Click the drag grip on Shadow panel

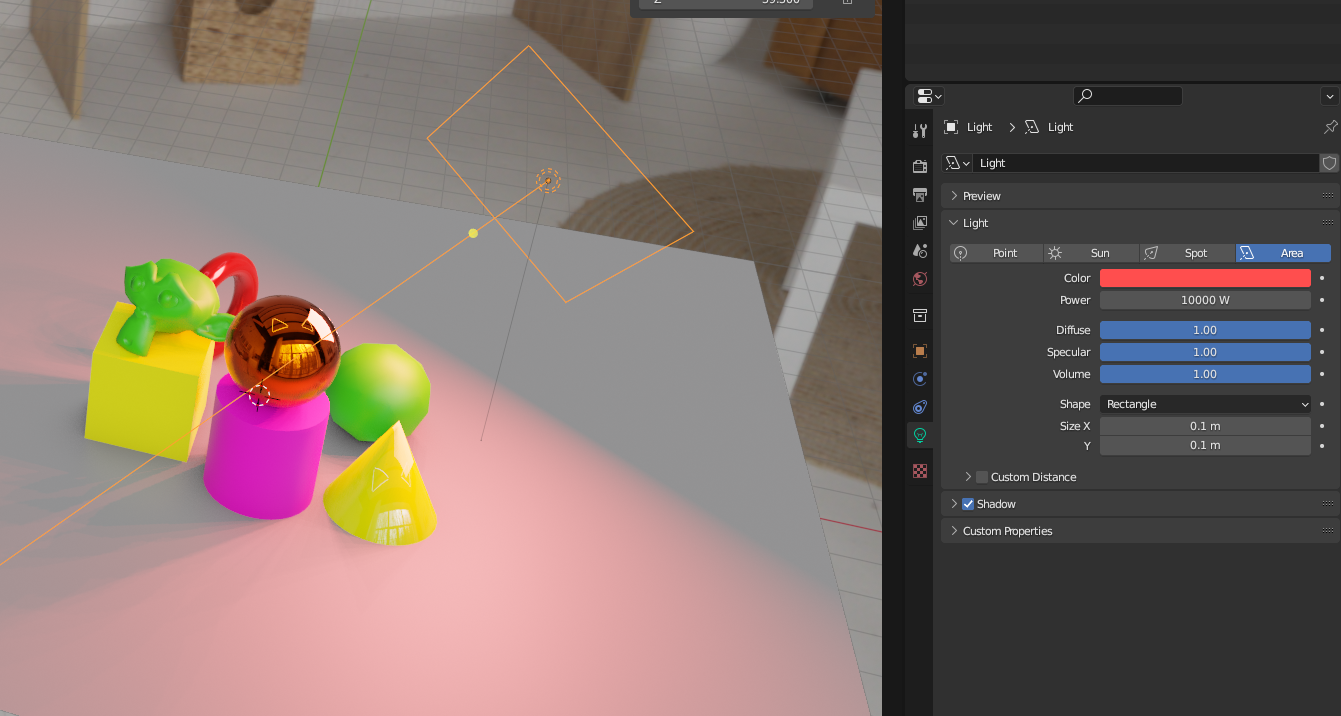(x=1328, y=504)
